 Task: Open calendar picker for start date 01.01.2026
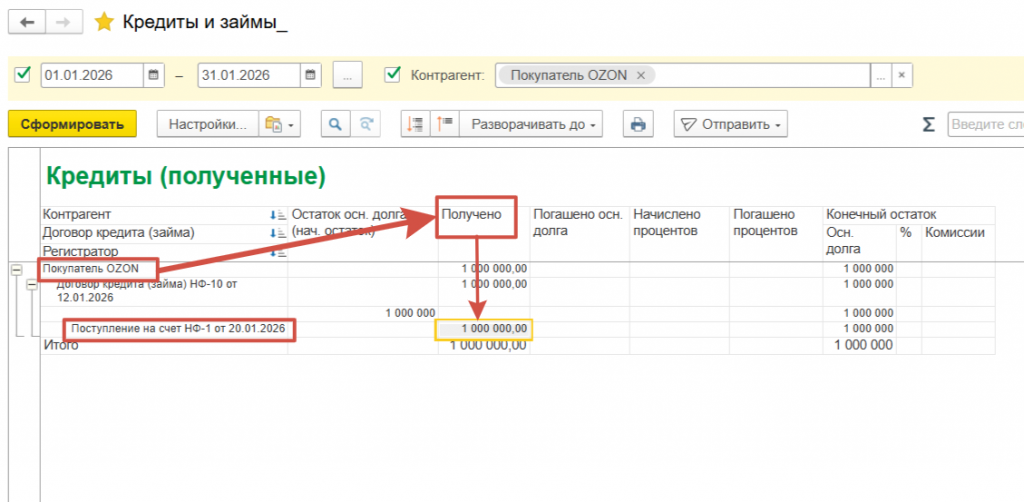(x=153, y=75)
